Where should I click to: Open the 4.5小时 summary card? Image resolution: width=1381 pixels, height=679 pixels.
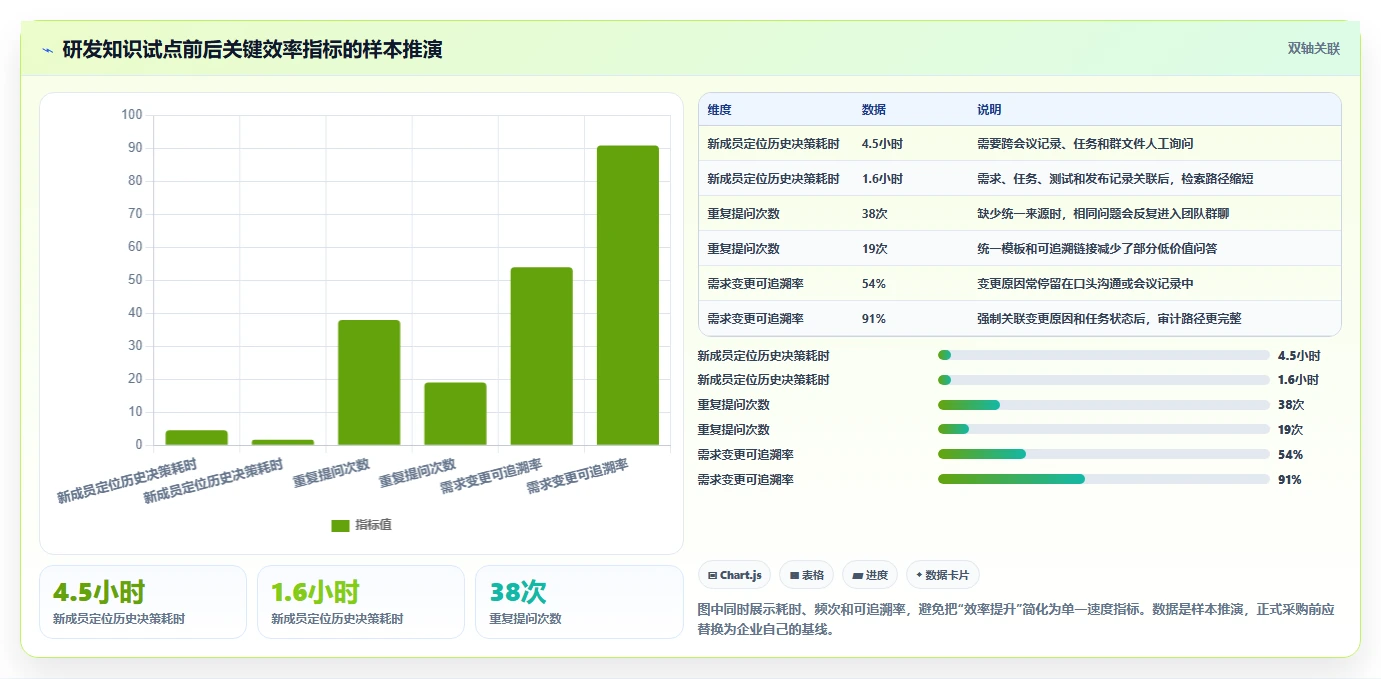(143, 602)
